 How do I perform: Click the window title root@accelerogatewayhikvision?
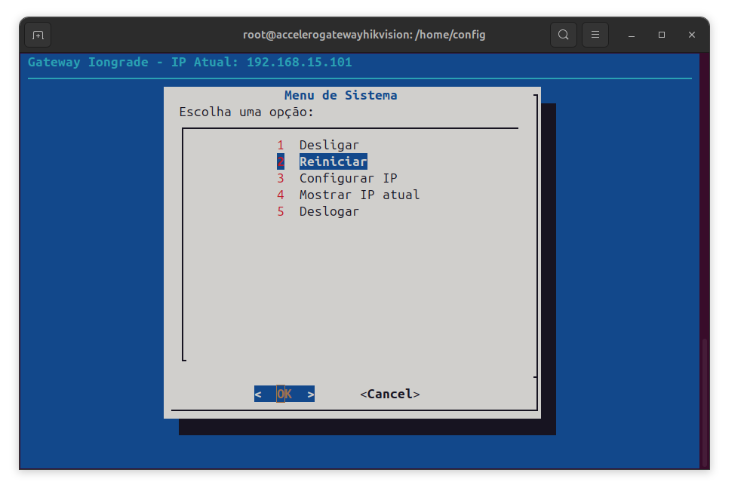(x=364, y=35)
